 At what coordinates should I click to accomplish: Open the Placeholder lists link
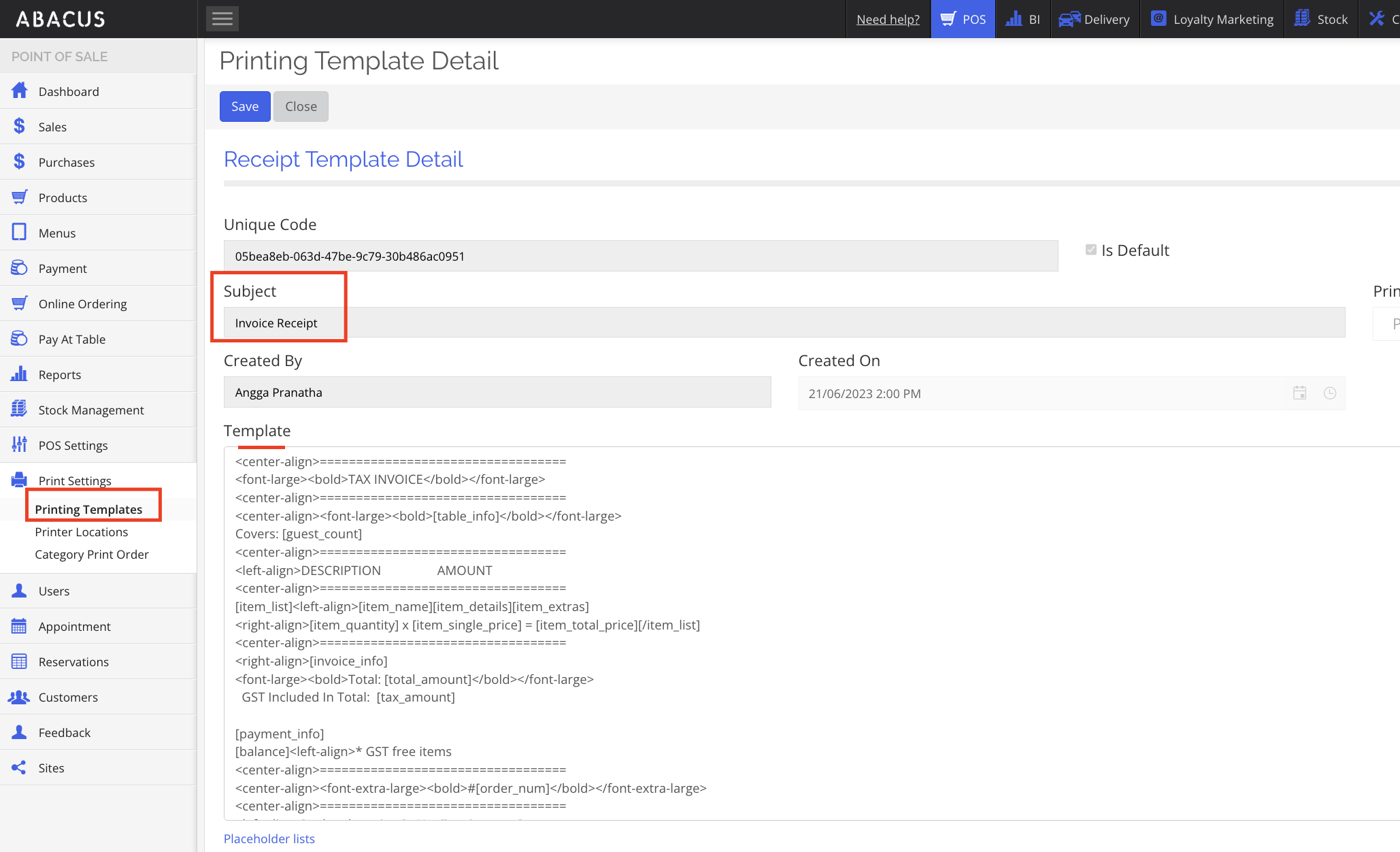pyautogui.click(x=269, y=838)
